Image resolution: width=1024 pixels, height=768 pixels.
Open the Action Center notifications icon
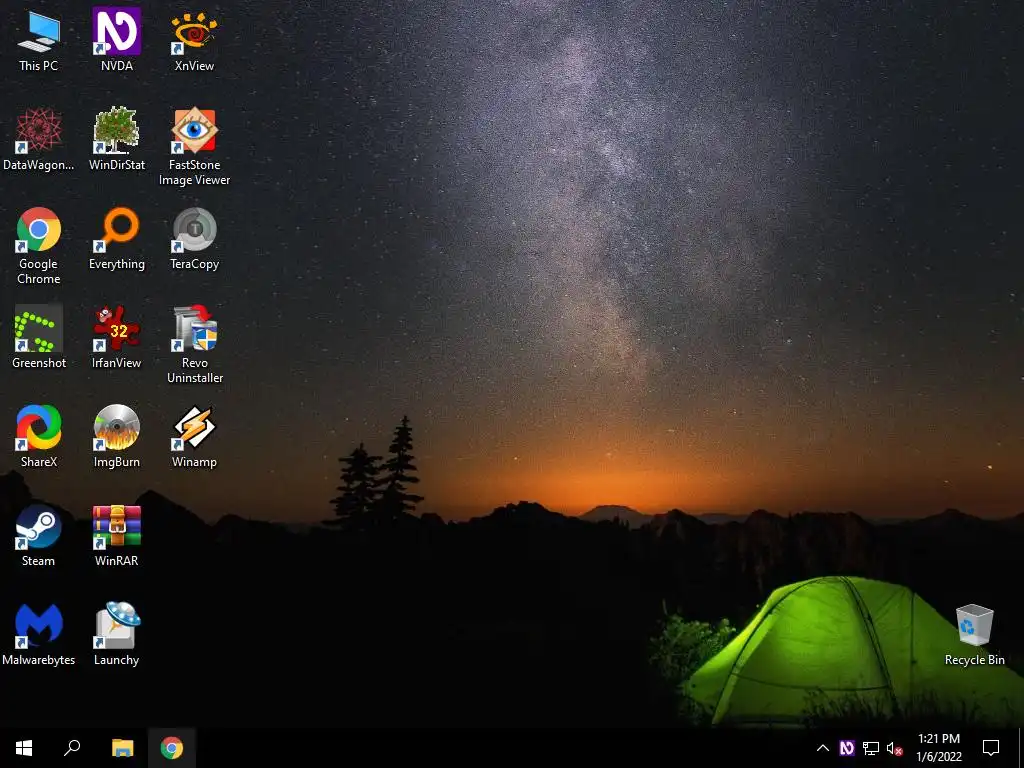click(x=991, y=748)
